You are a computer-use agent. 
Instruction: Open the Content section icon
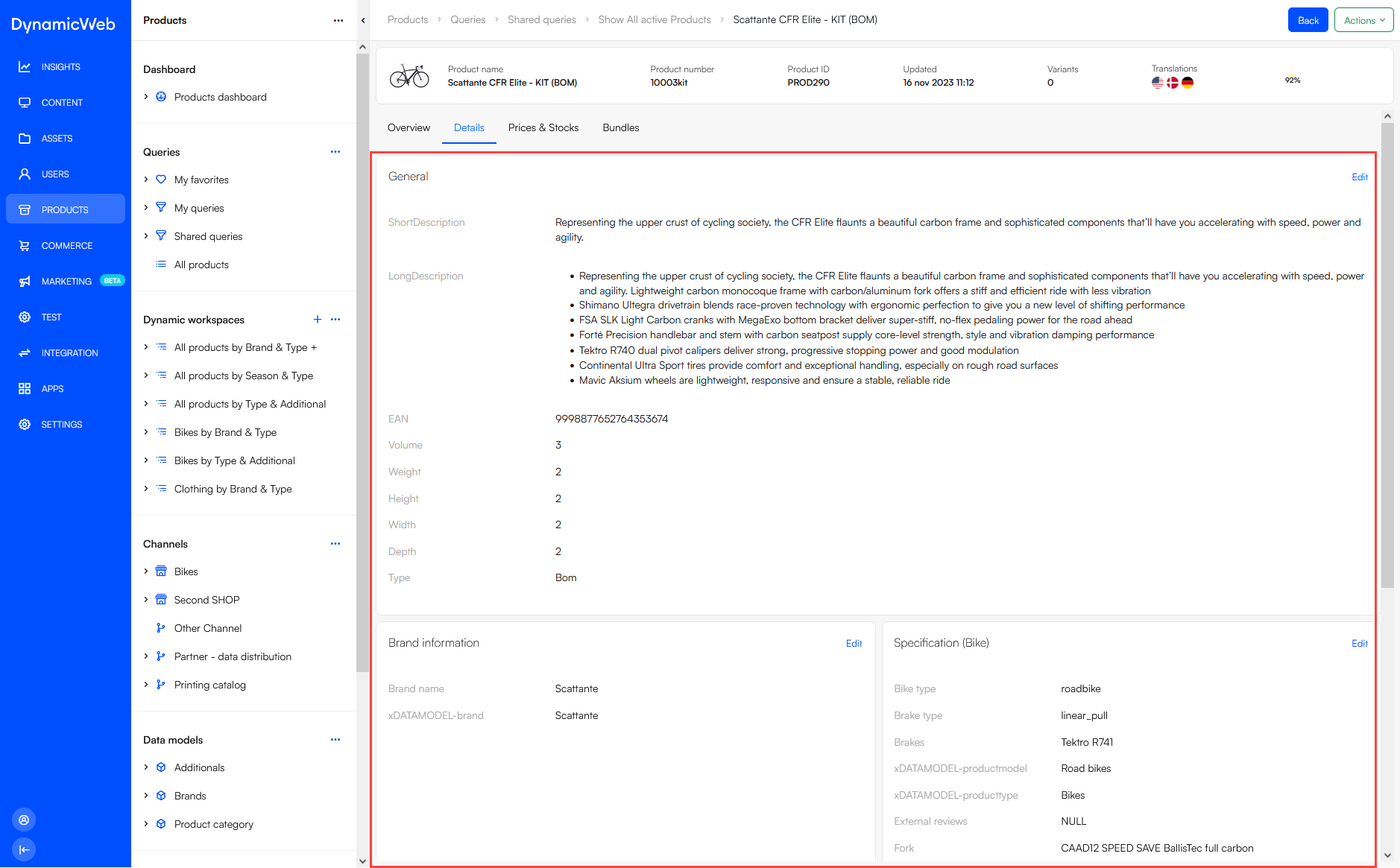(x=25, y=103)
